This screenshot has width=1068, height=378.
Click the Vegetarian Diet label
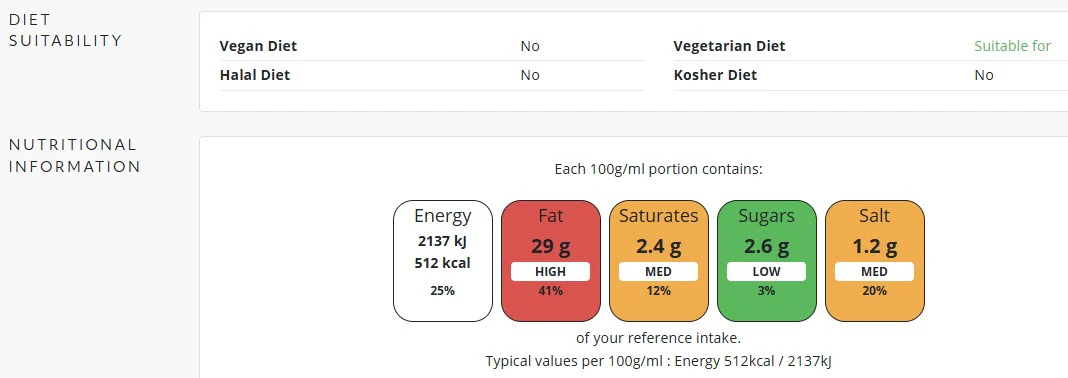pyautogui.click(x=729, y=46)
